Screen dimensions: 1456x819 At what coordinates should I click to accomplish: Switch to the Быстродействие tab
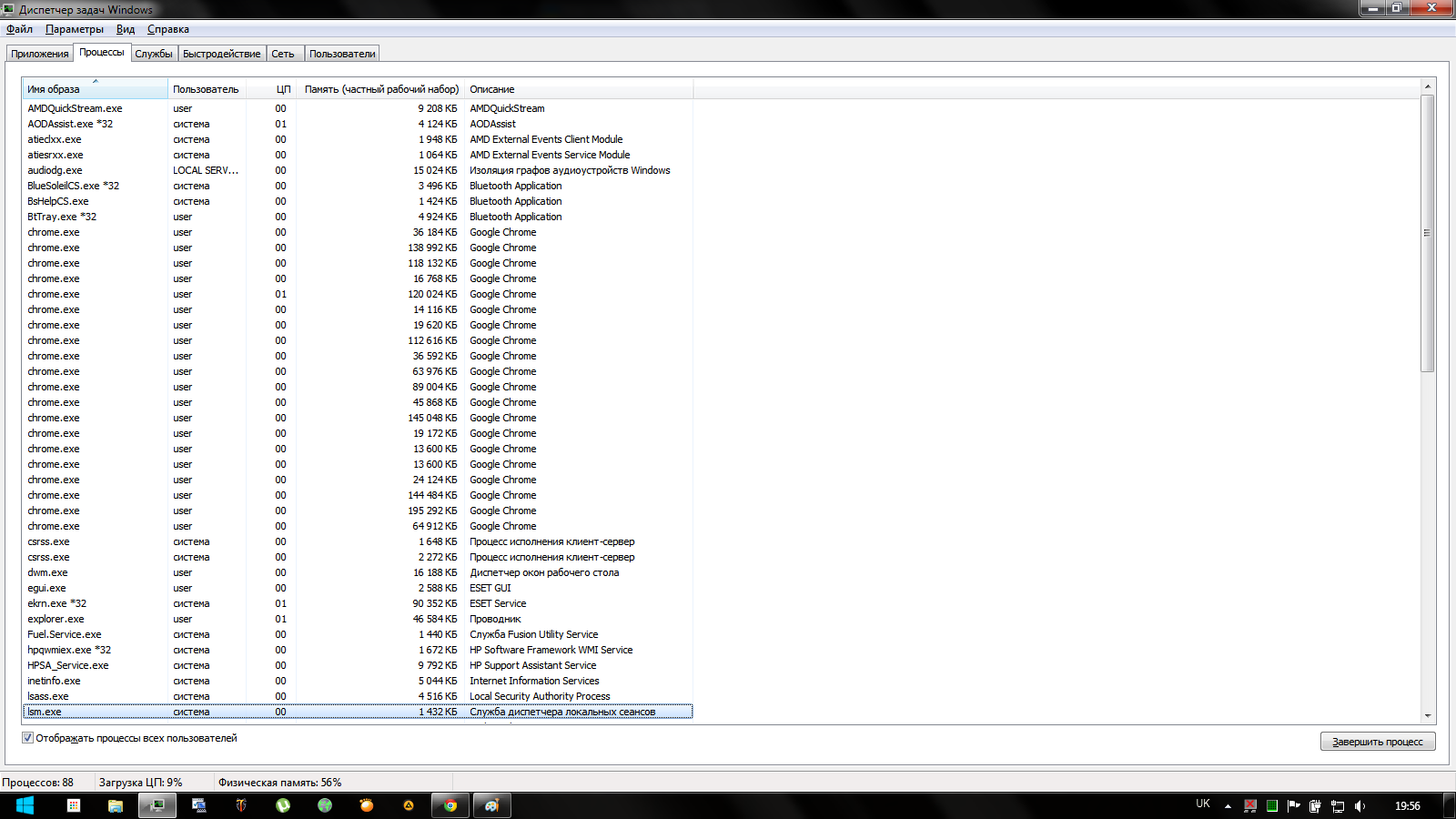tap(221, 54)
